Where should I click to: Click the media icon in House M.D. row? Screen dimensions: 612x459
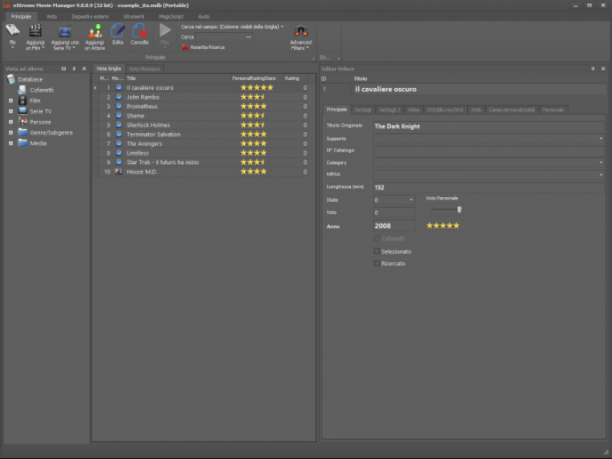click(x=118, y=171)
